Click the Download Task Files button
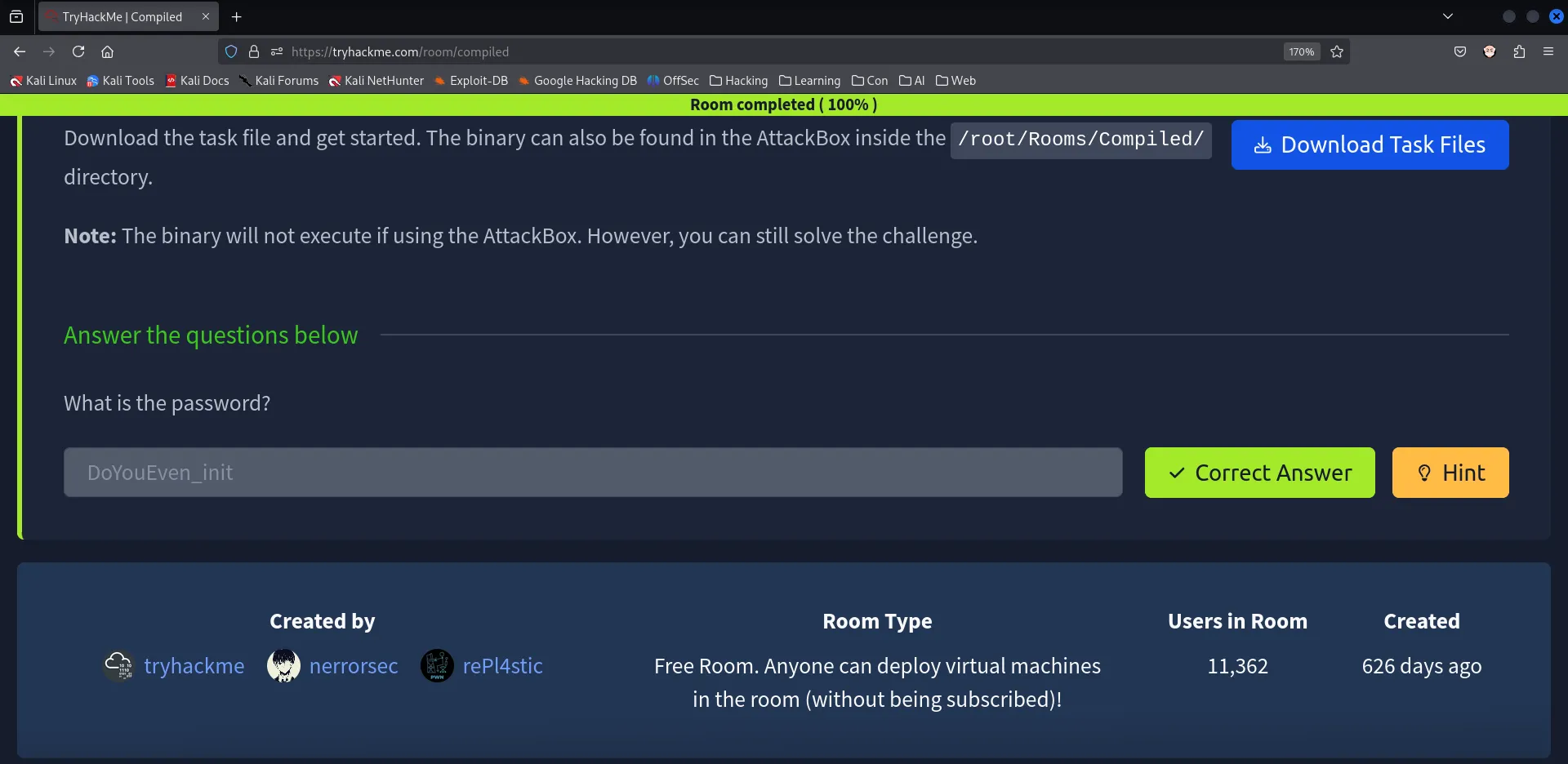Viewport: 1568px width, 764px height. point(1370,144)
